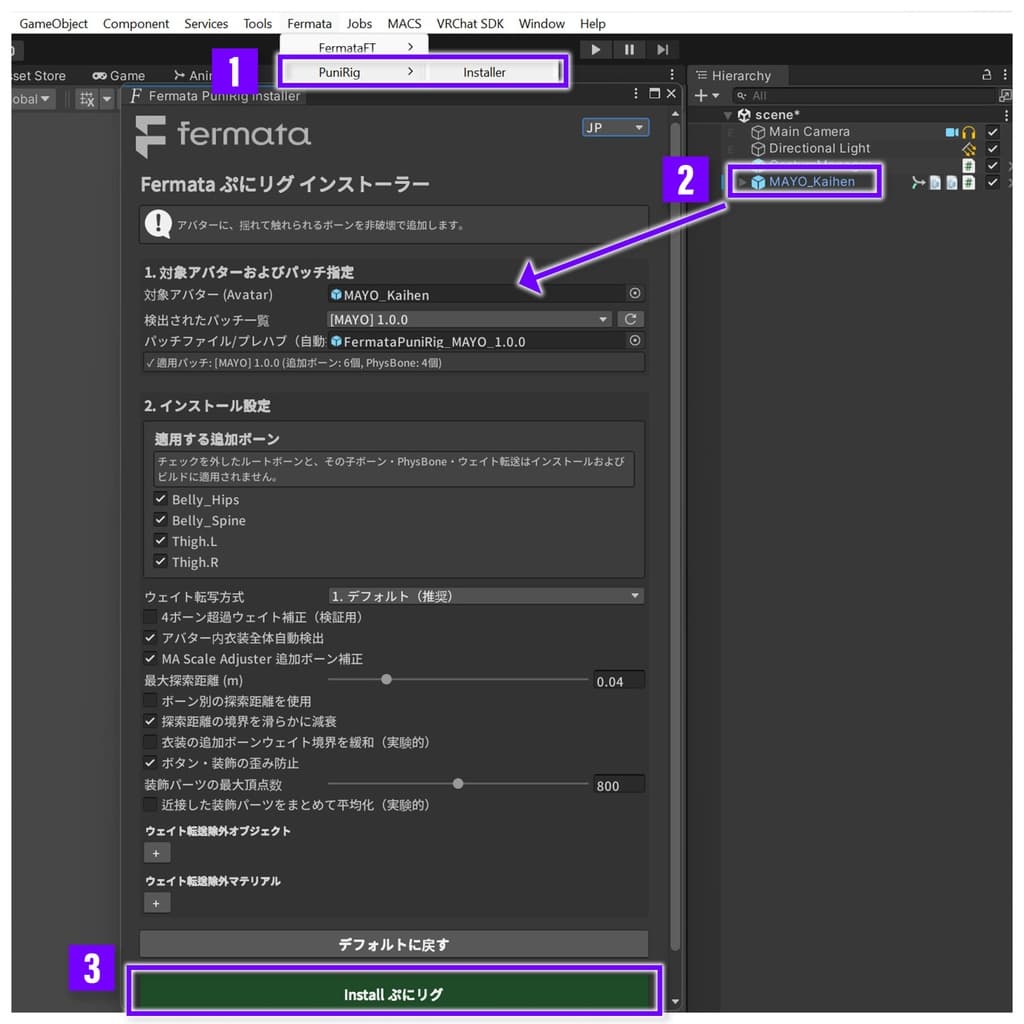Viewport: 1024px width, 1024px height.
Task: Click the camera component icon on Main Camera row
Action: (x=951, y=133)
